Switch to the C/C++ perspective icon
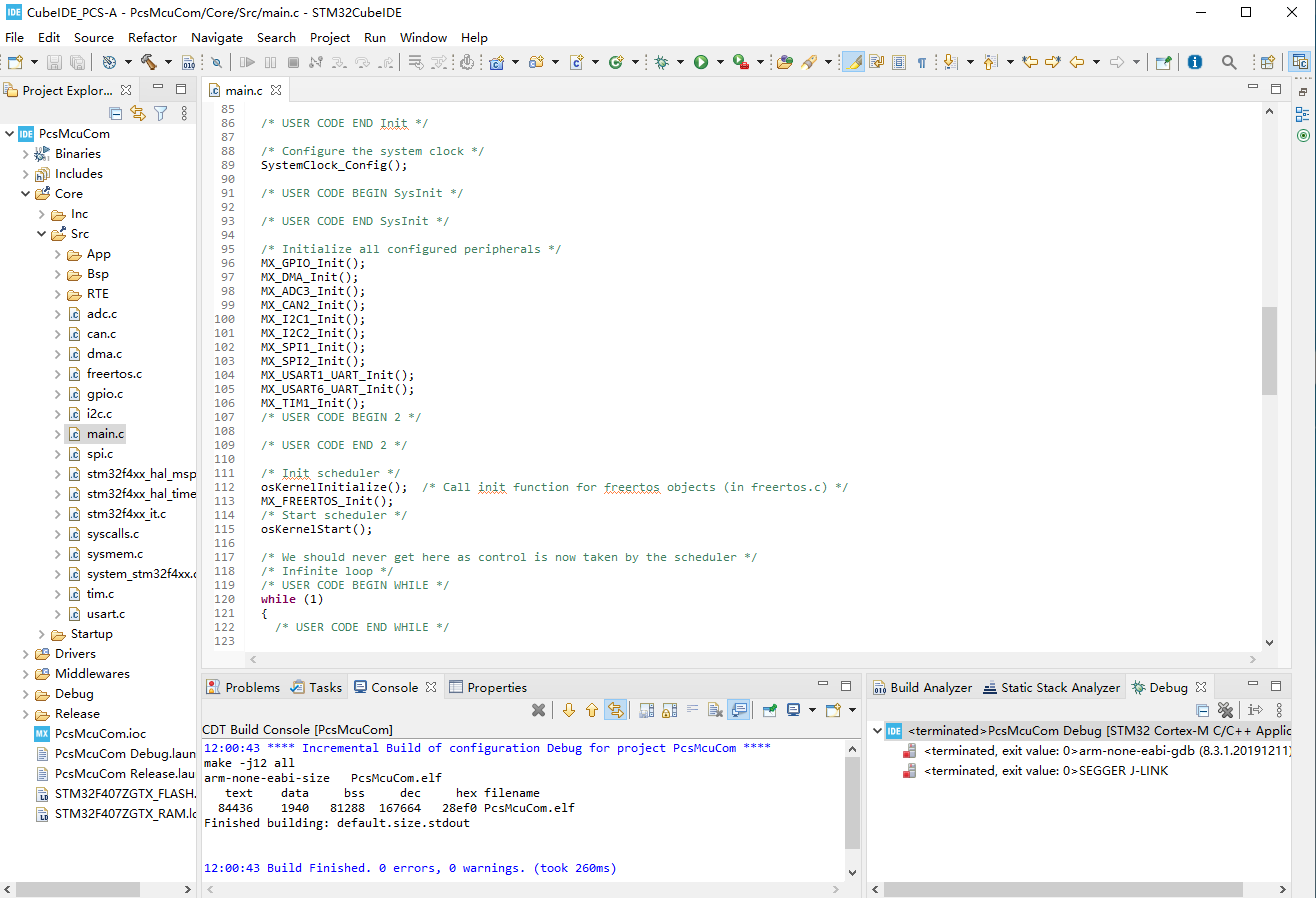This screenshot has height=898, width=1316. point(1299,62)
